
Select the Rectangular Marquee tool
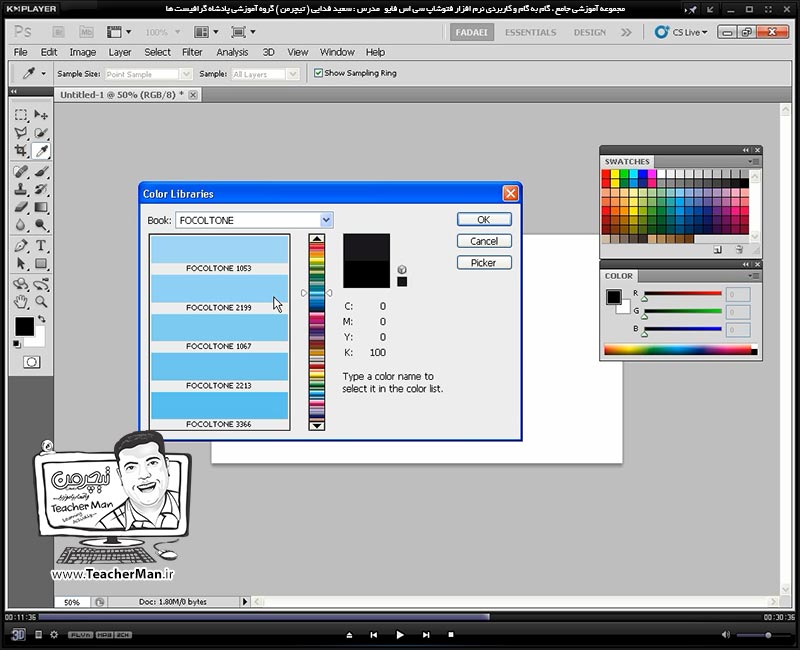pyautogui.click(x=21, y=115)
